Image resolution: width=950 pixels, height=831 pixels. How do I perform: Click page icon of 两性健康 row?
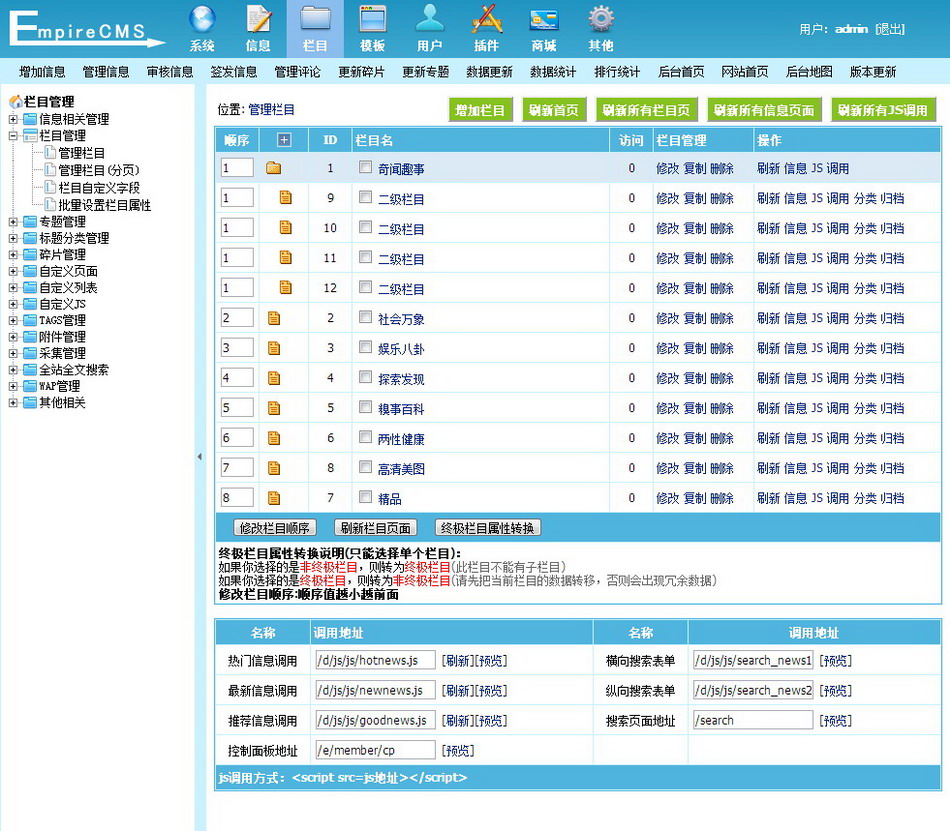coord(274,438)
